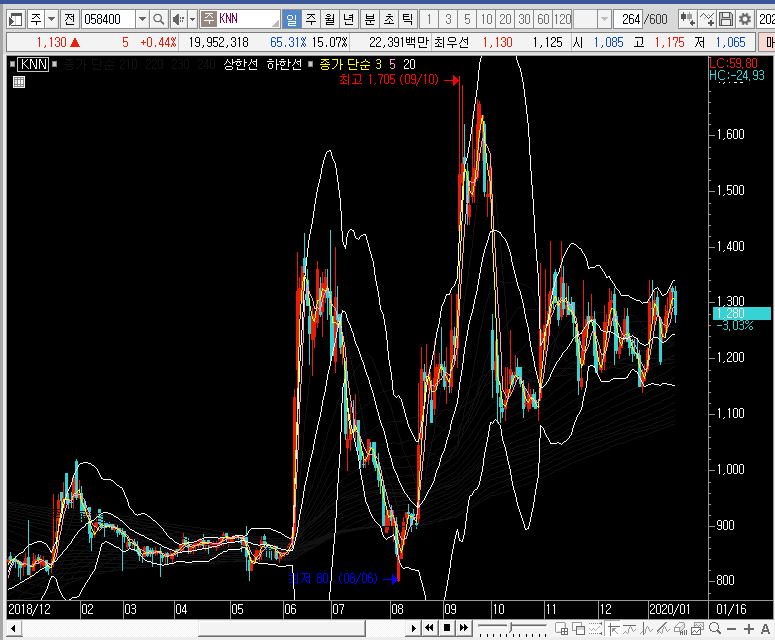
Task: Zoom in chart with plus icon
Action: (749, 629)
